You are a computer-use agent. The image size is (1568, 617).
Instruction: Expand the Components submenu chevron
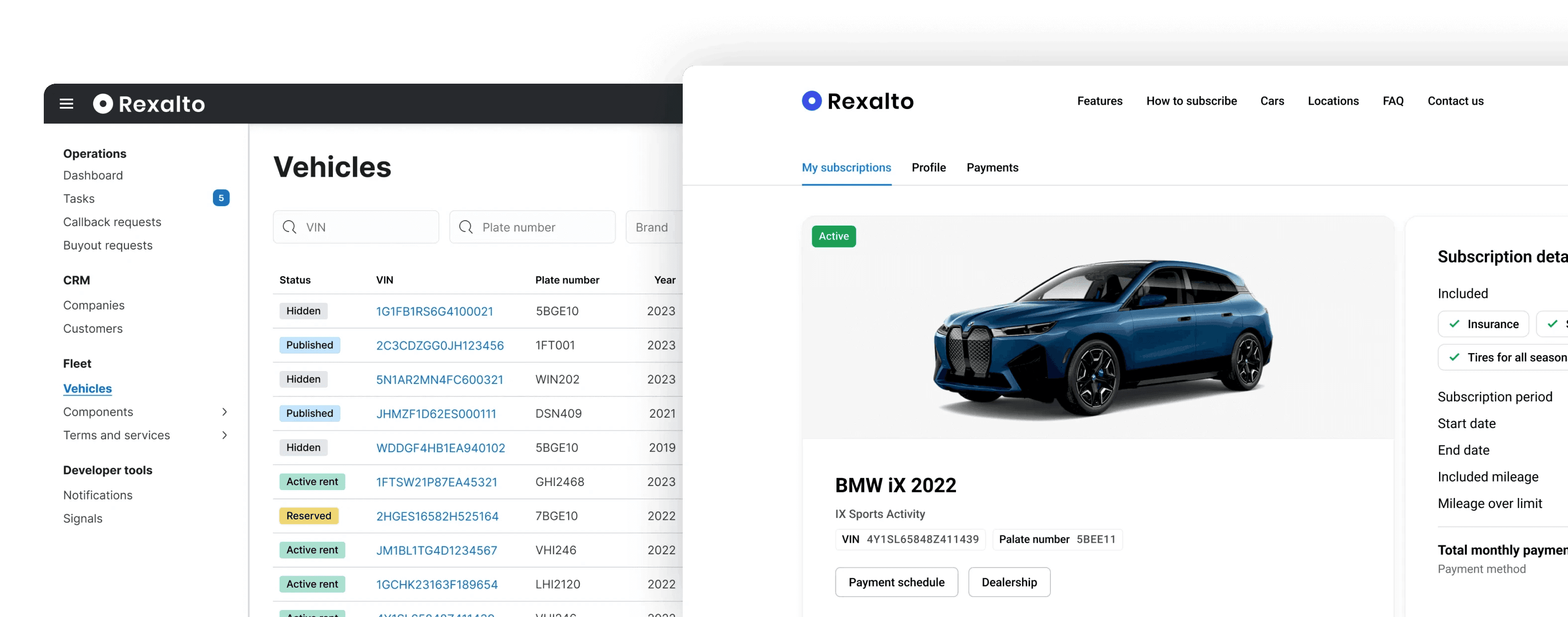tap(224, 412)
